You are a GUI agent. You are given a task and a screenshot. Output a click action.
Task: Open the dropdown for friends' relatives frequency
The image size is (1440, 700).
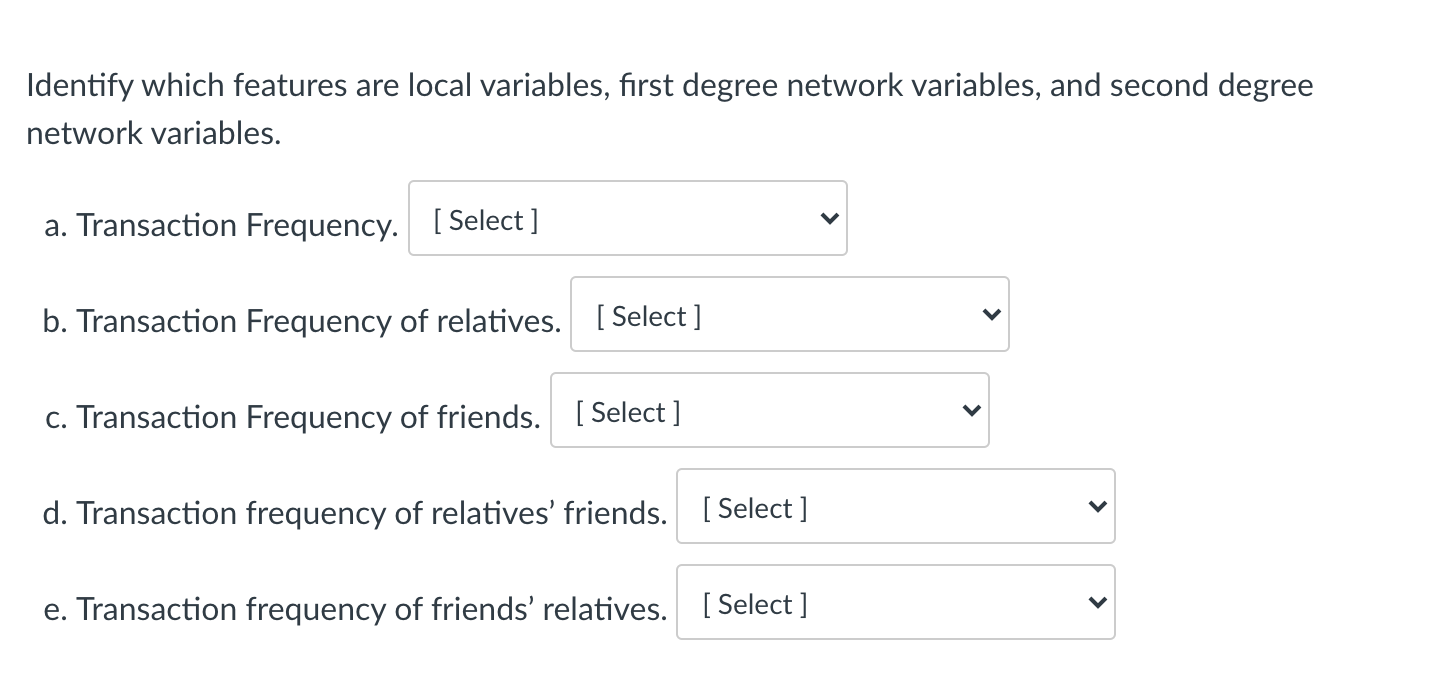tap(895, 602)
